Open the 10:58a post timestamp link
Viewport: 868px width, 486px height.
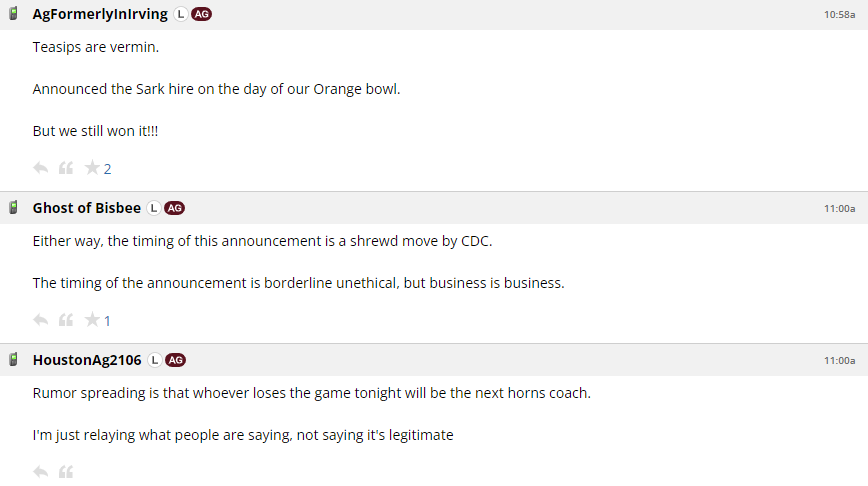[839, 15]
